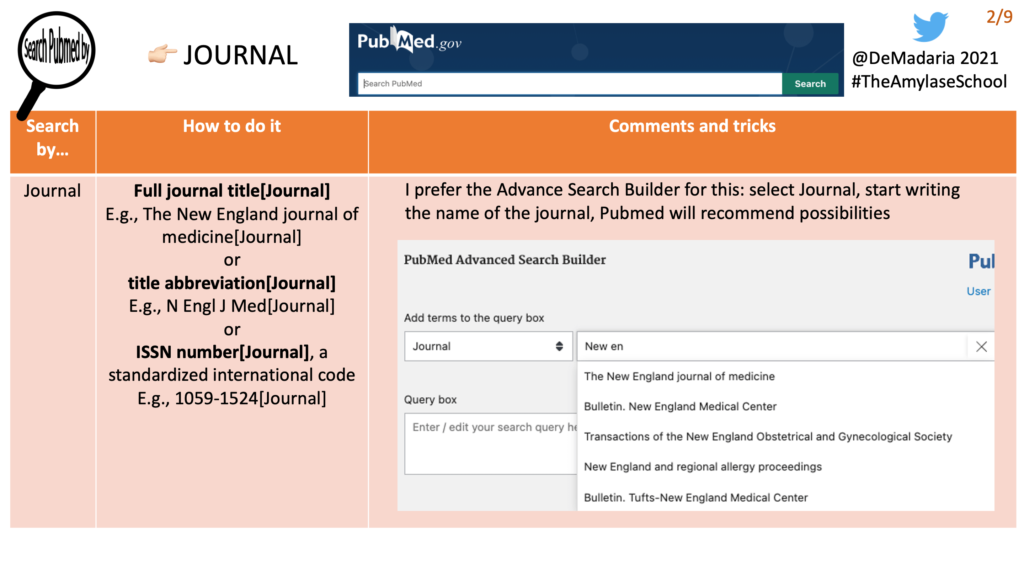Clear the journal search with the X icon
This screenshot has height=576, width=1024.
coord(981,346)
